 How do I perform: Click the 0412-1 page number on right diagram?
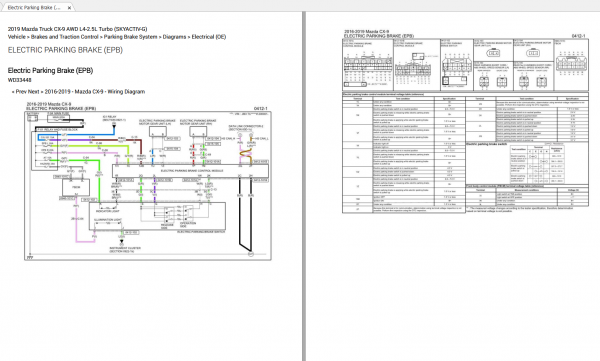(x=578, y=36)
